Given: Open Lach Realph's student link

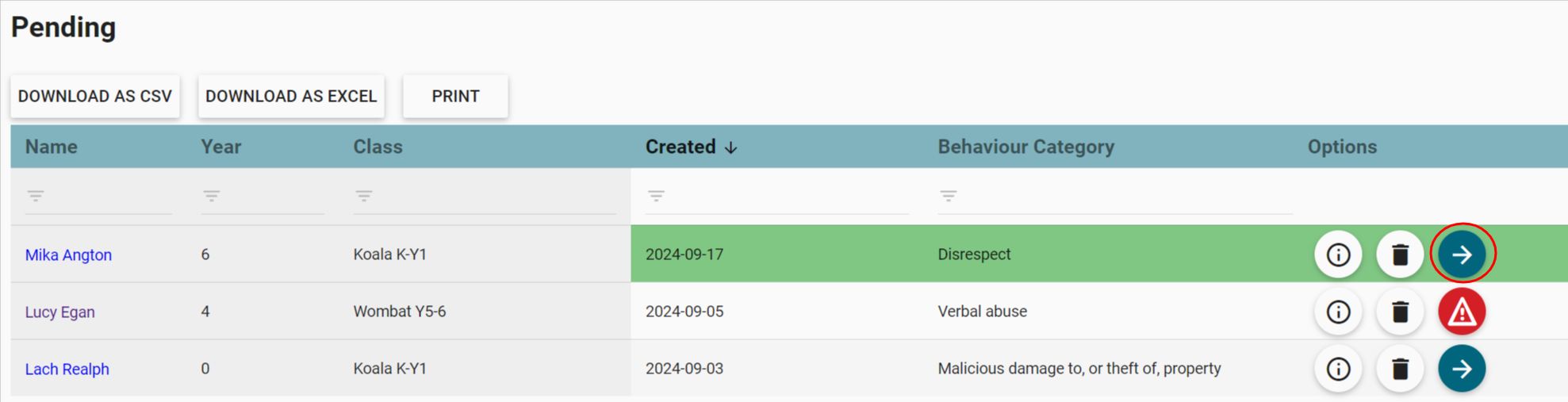Looking at the screenshot, I should pyautogui.click(x=67, y=369).
